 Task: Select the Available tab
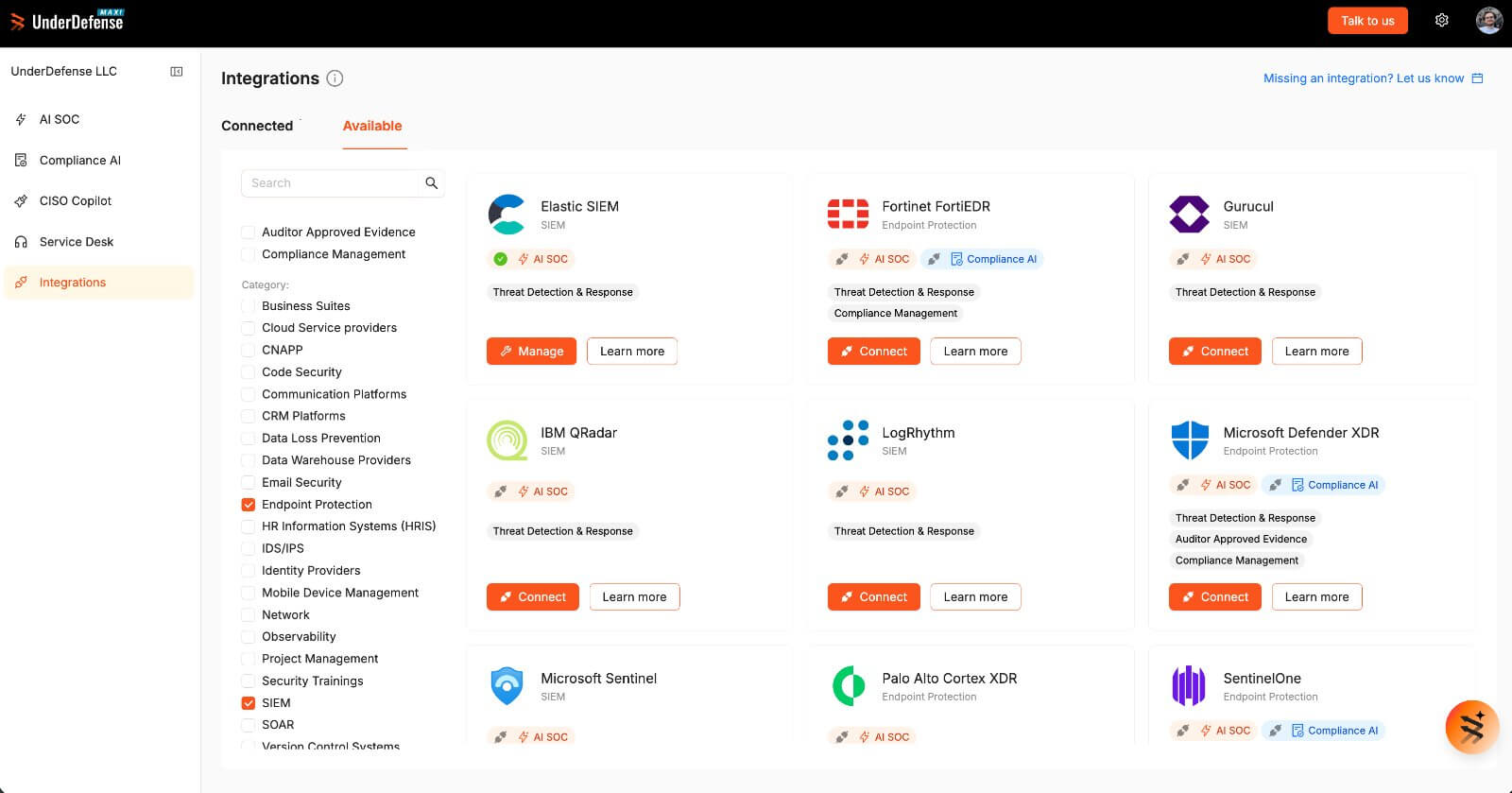tap(372, 126)
